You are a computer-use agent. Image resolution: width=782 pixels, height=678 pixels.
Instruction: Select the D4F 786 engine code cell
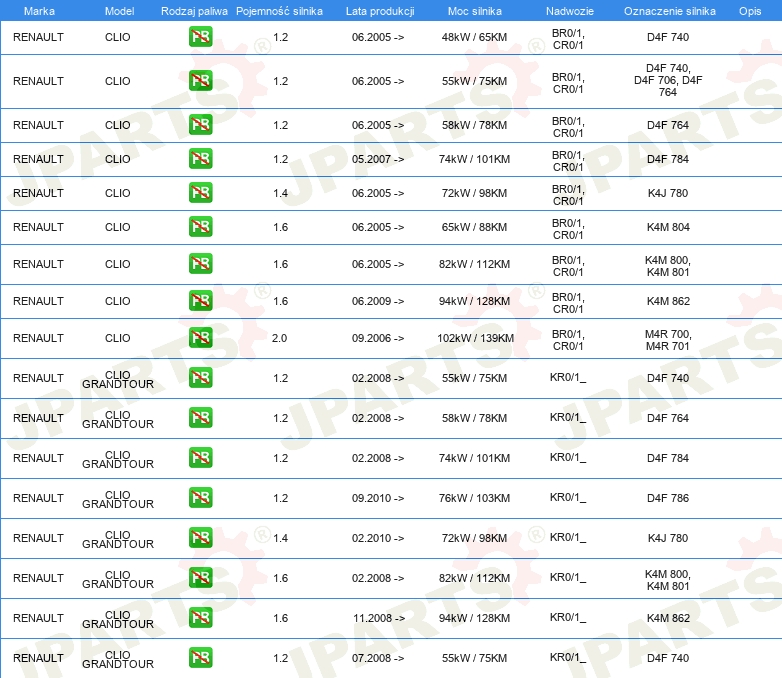(x=668, y=498)
